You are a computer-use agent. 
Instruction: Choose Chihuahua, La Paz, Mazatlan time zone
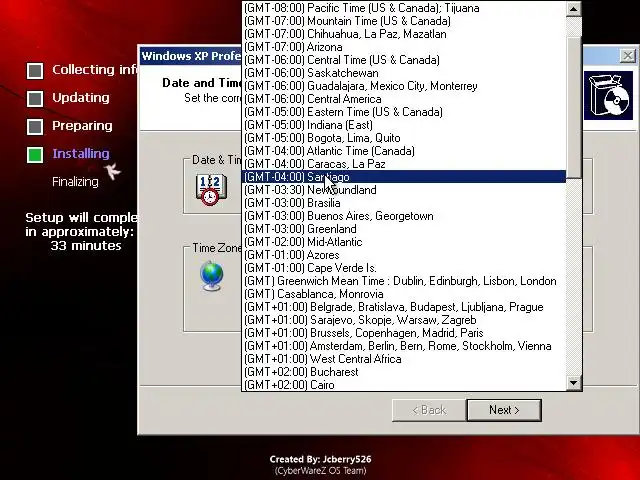pos(404,34)
